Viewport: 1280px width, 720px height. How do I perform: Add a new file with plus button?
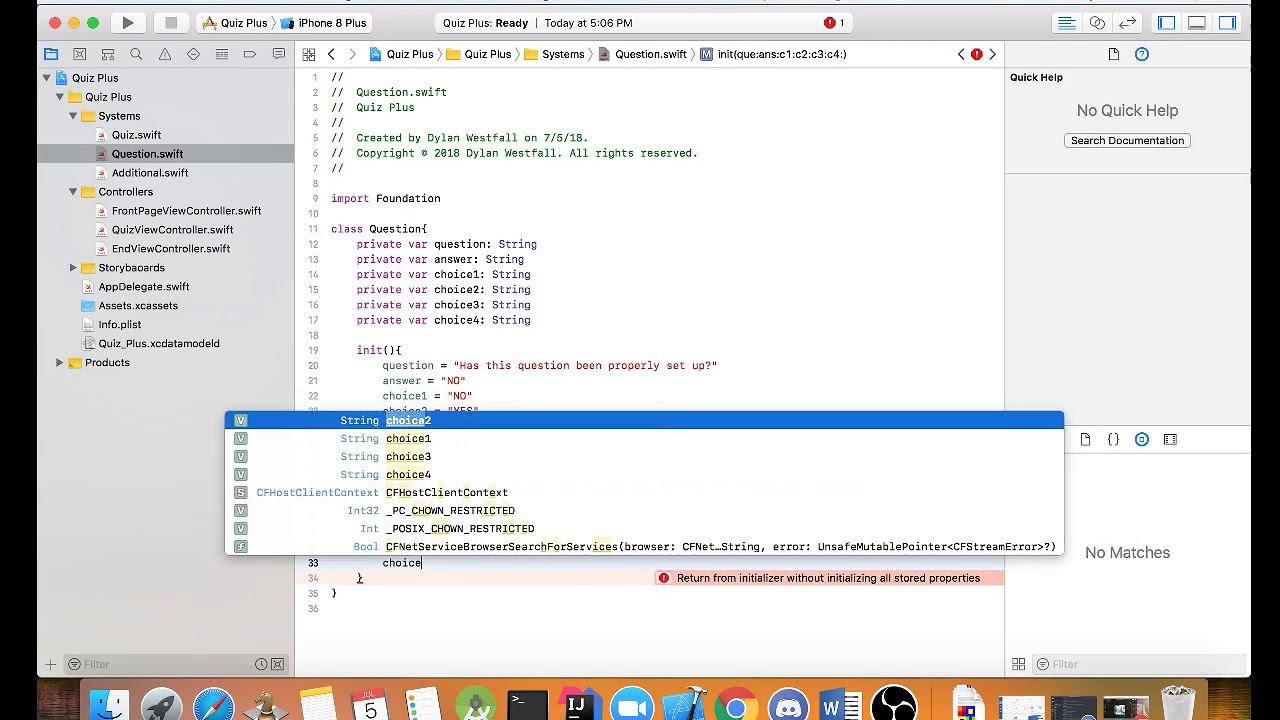[x=50, y=664]
